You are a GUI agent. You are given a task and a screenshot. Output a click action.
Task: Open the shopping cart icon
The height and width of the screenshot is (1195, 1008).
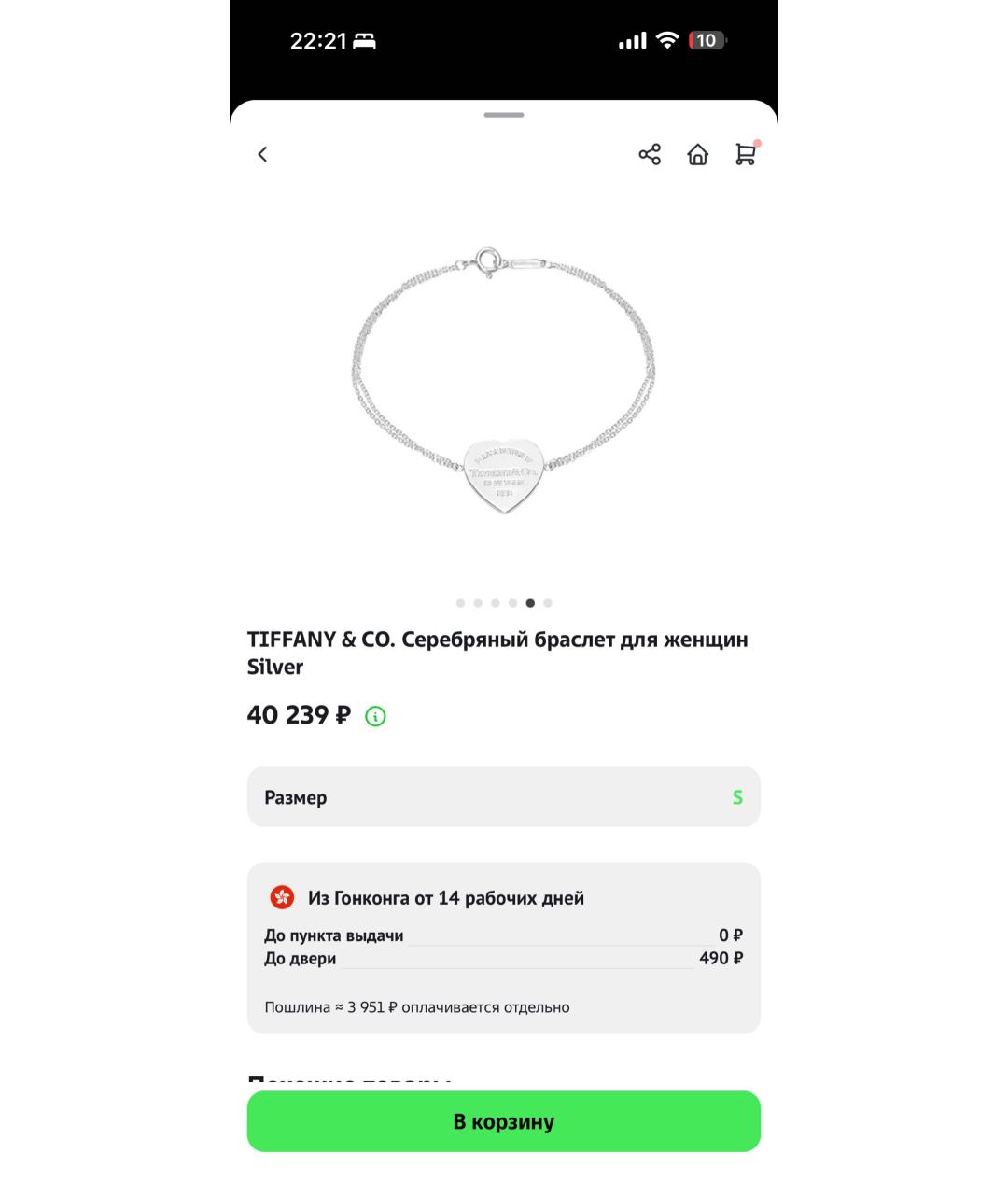746,153
